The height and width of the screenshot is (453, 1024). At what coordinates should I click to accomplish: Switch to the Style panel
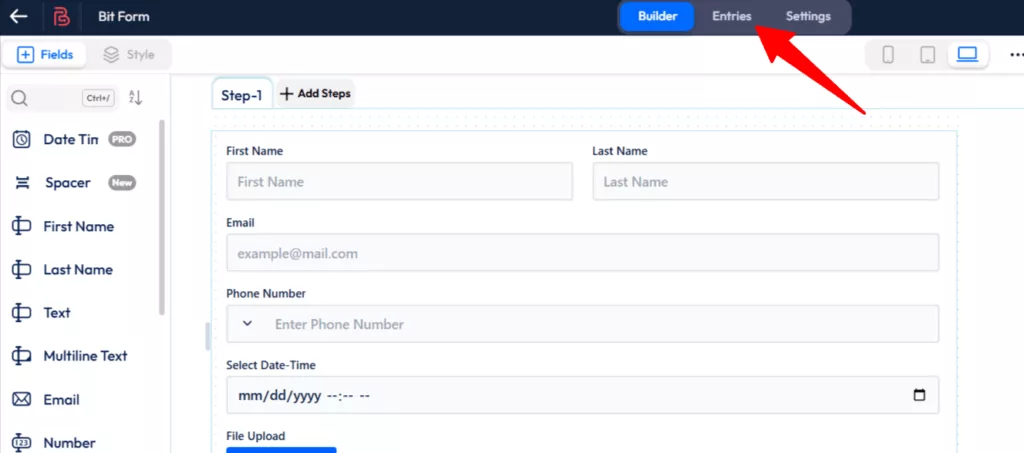pyautogui.click(x=129, y=55)
